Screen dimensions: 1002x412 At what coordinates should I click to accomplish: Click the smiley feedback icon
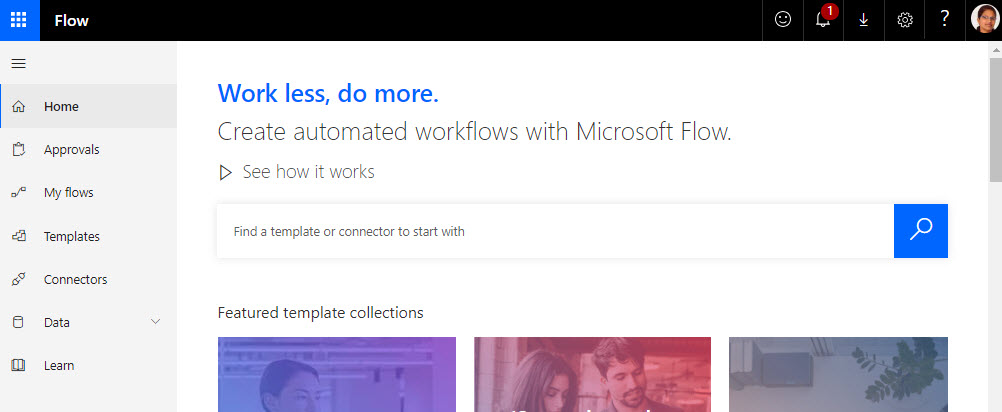(x=783, y=20)
